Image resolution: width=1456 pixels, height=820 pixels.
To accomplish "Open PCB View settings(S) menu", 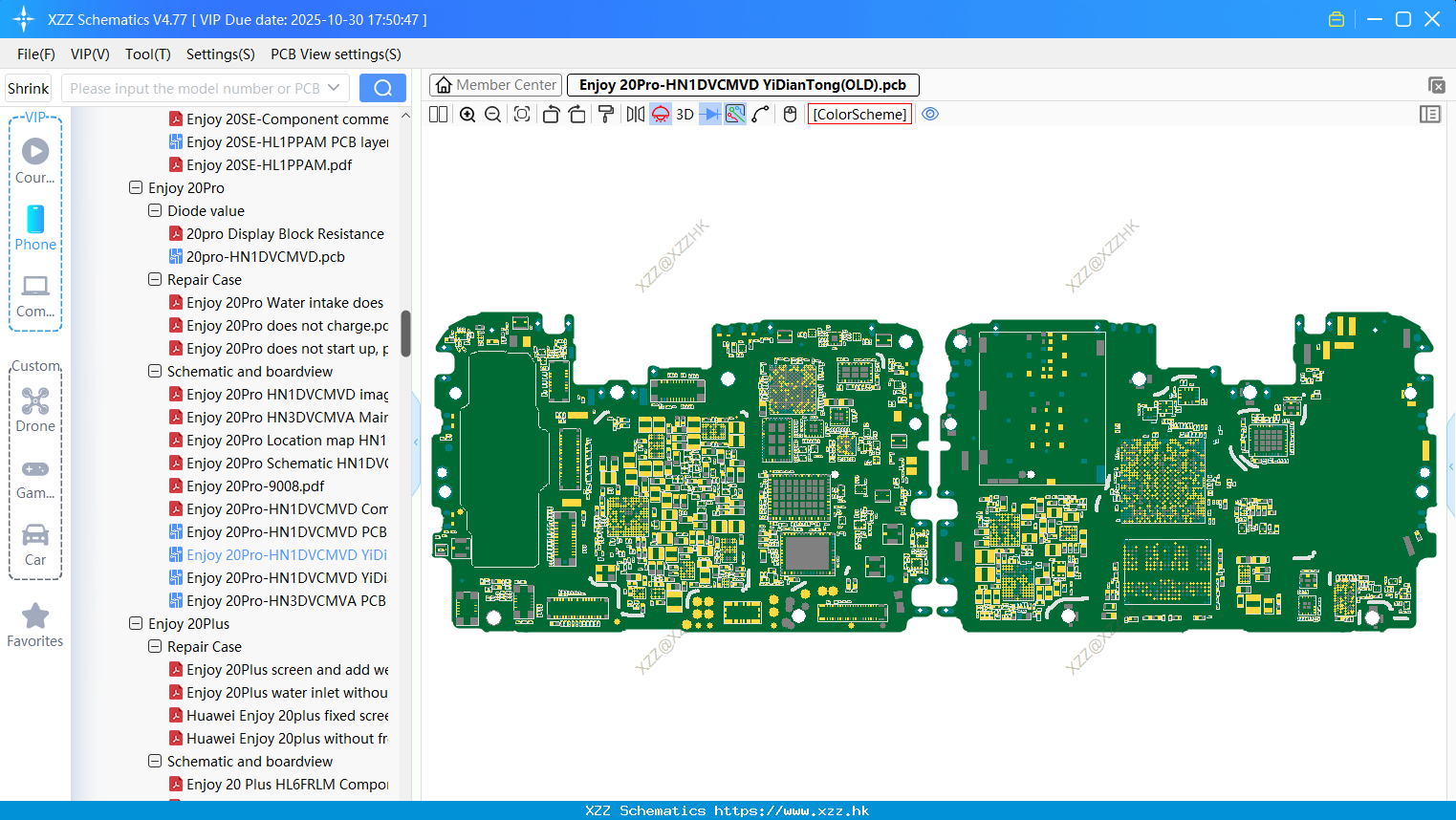I will (336, 54).
